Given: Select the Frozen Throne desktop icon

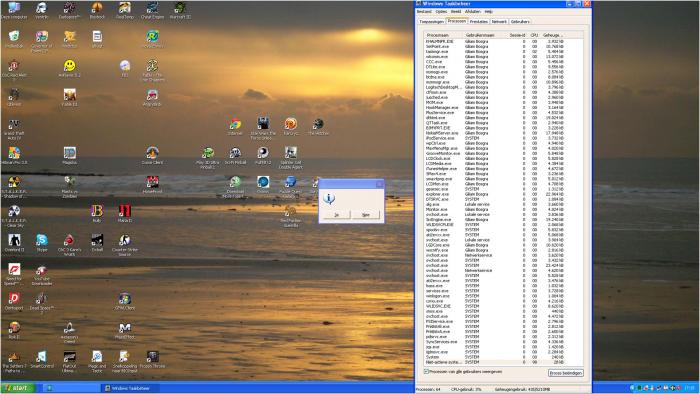Looking at the screenshot, I should pyautogui.click(x=152, y=359).
